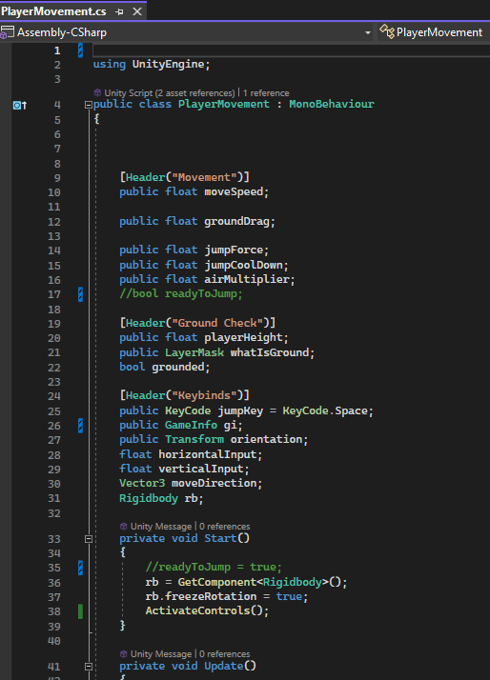Screen dimensions: 490x680
Task: Click the playerHeight variable name
Action: coord(243,337)
